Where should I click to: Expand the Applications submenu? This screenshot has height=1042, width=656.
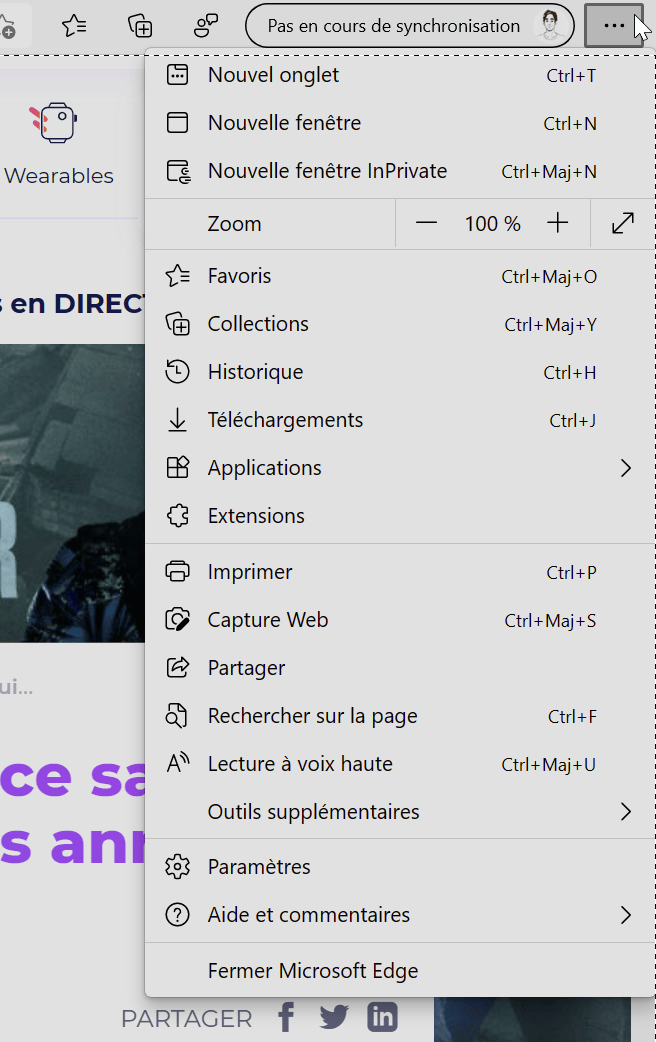coord(400,468)
